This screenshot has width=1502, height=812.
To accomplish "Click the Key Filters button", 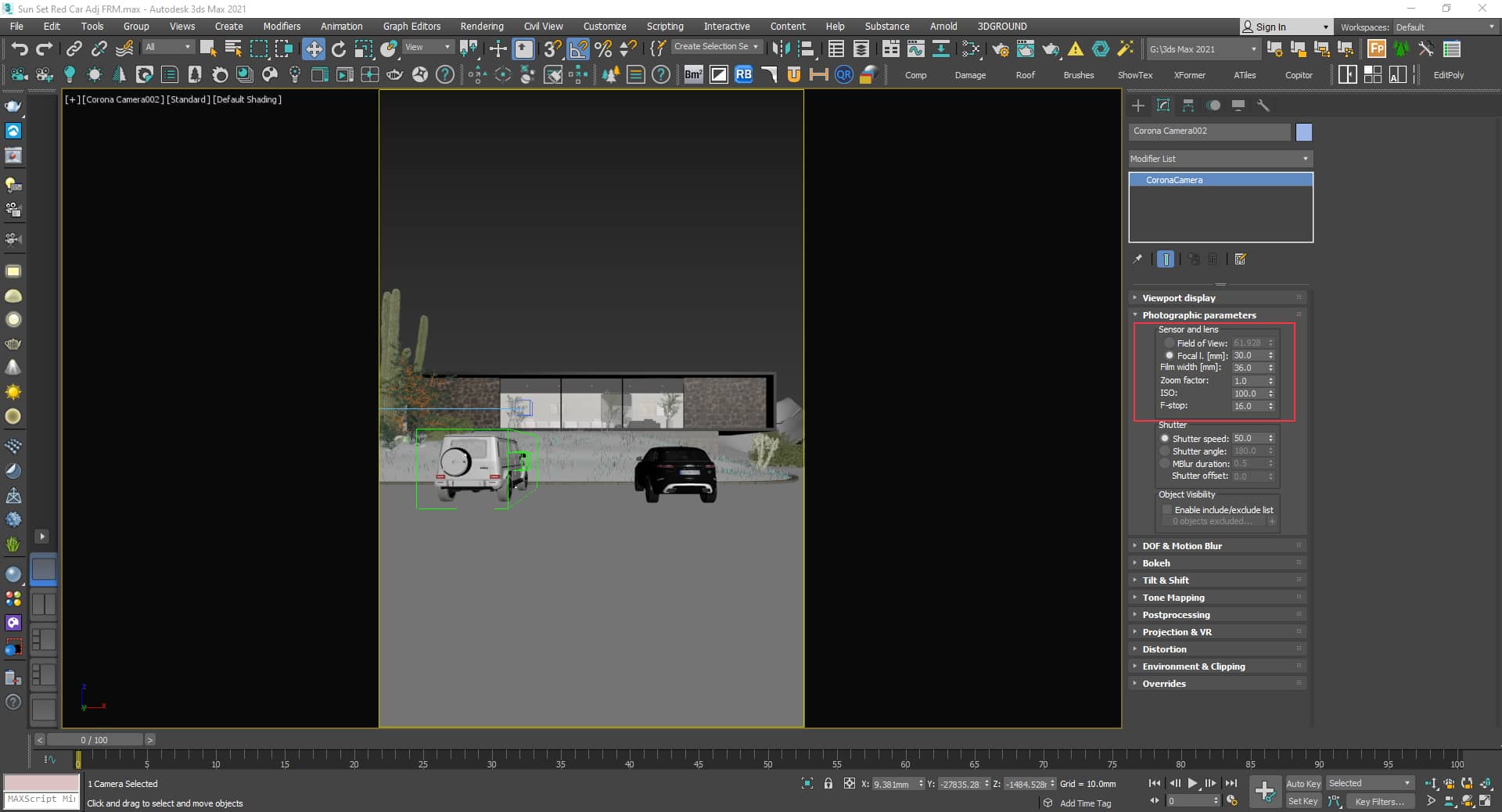I will click(1379, 801).
